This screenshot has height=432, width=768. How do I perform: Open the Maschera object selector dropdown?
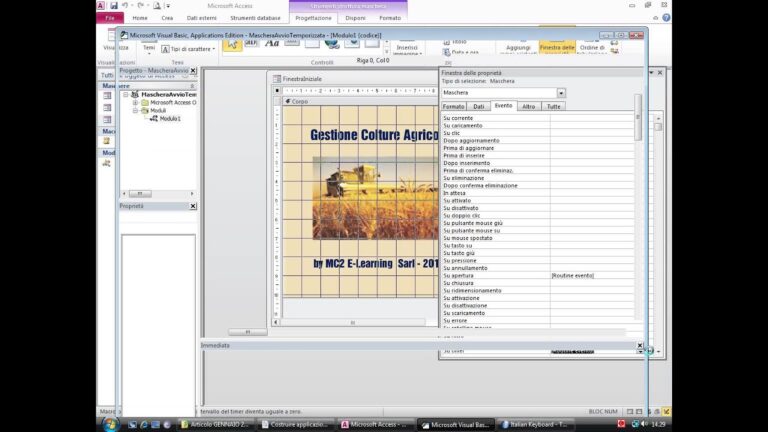(x=561, y=93)
